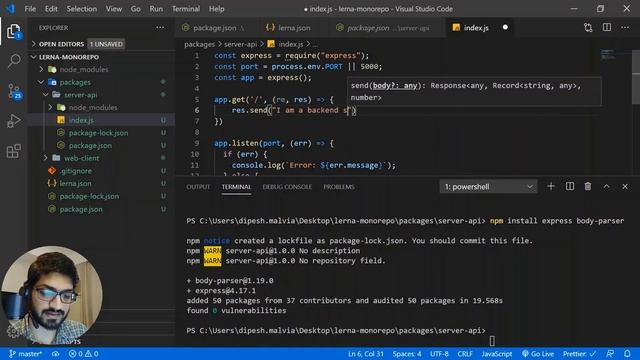Open terminal selector dropdown 1: powershell
The width and height of the screenshot is (640, 360).
488,187
